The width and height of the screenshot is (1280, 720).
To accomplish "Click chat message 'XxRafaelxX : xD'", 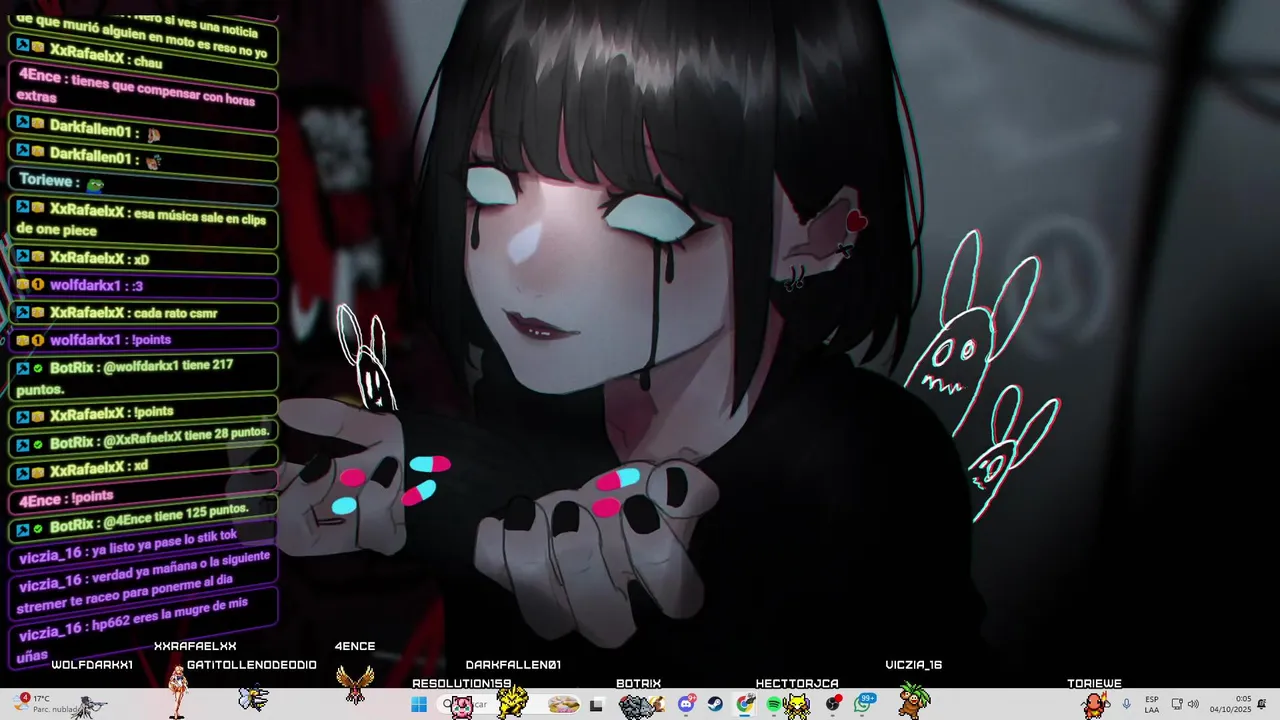I will click(x=143, y=259).
